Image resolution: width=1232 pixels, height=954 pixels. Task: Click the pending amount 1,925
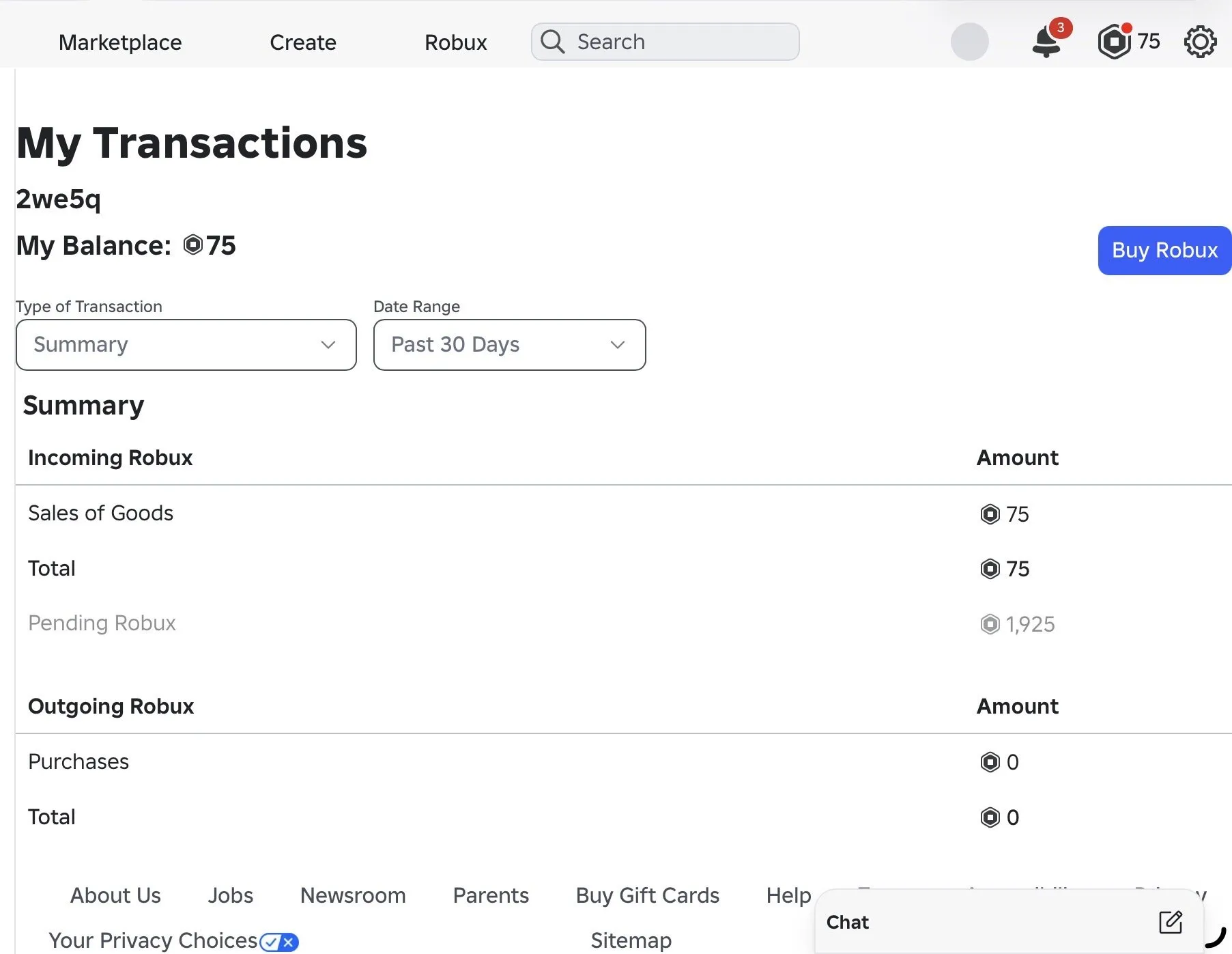[1030, 624]
